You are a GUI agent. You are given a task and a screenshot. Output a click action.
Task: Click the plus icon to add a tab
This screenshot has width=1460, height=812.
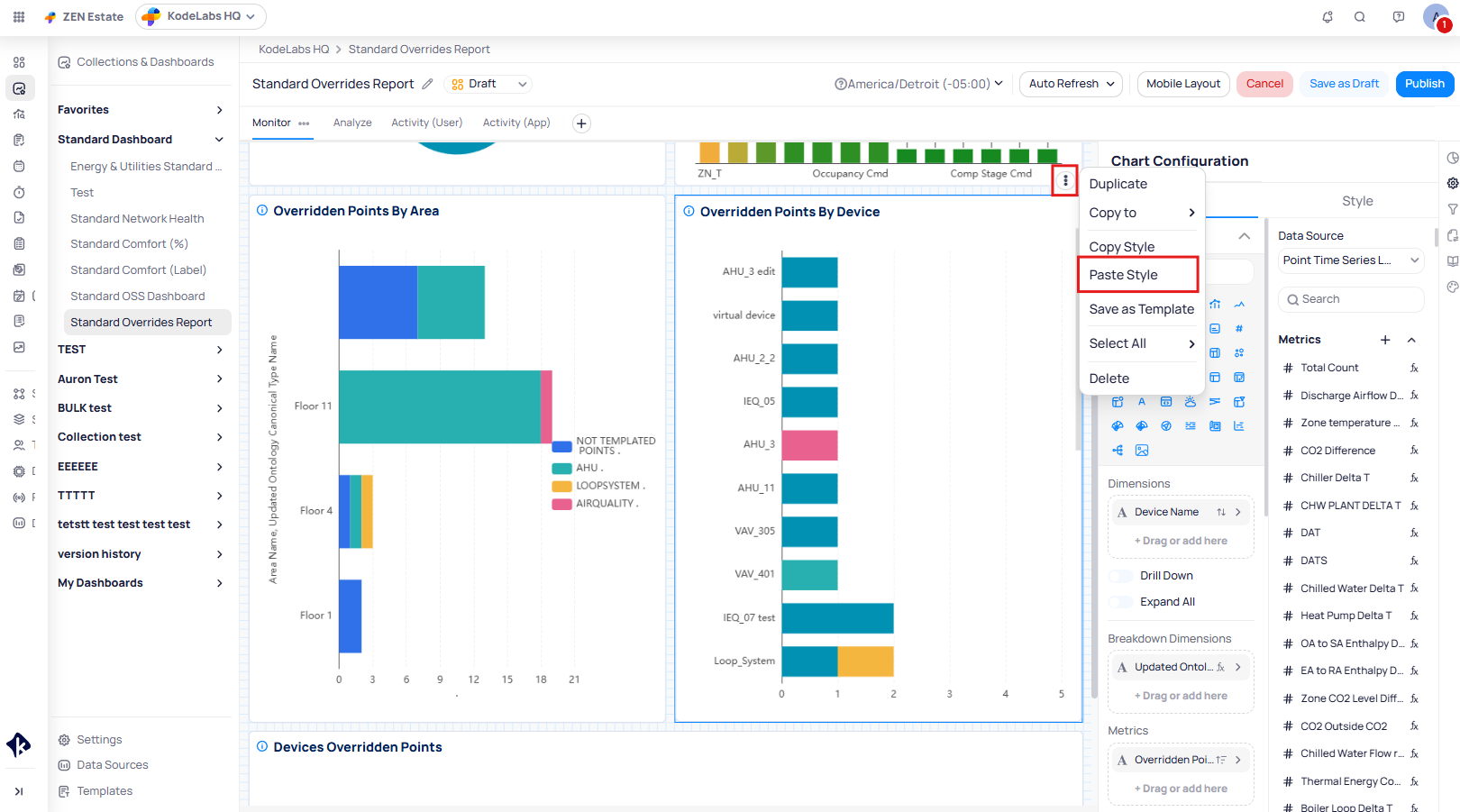(581, 123)
